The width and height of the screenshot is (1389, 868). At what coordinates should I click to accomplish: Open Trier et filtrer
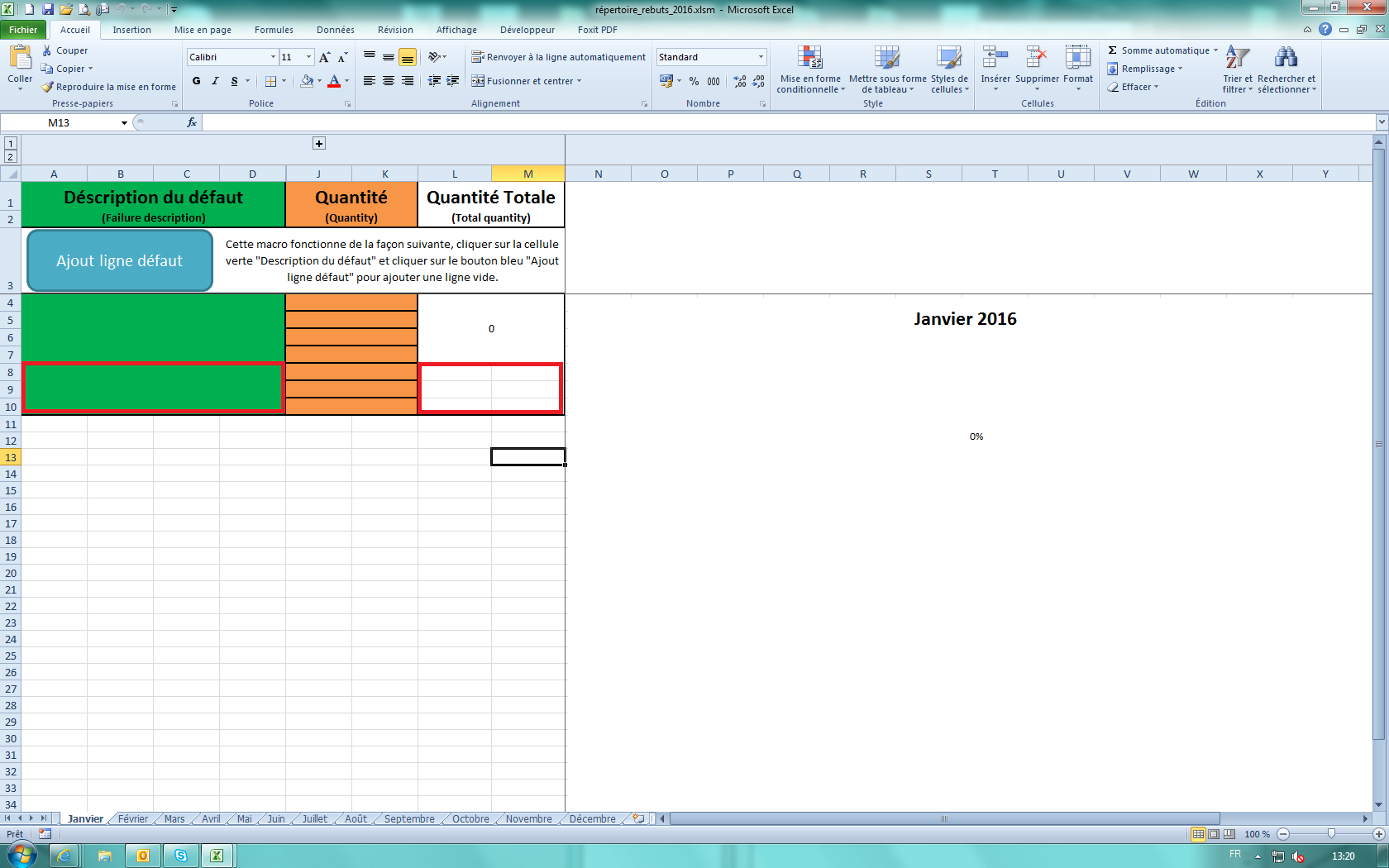(x=1238, y=69)
